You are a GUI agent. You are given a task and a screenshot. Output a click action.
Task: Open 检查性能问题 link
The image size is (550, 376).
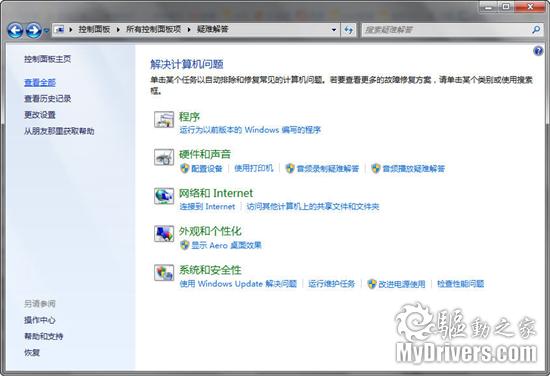pyautogui.click(x=461, y=284)
